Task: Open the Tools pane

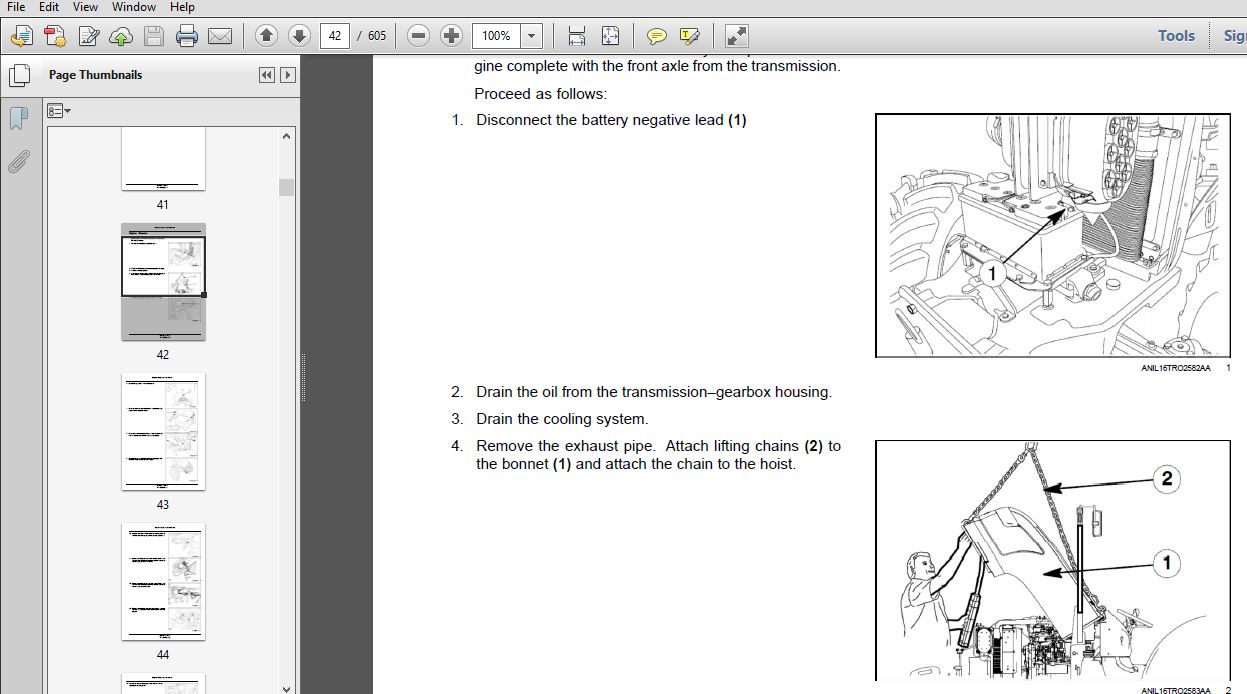Action: [1176, 35]
